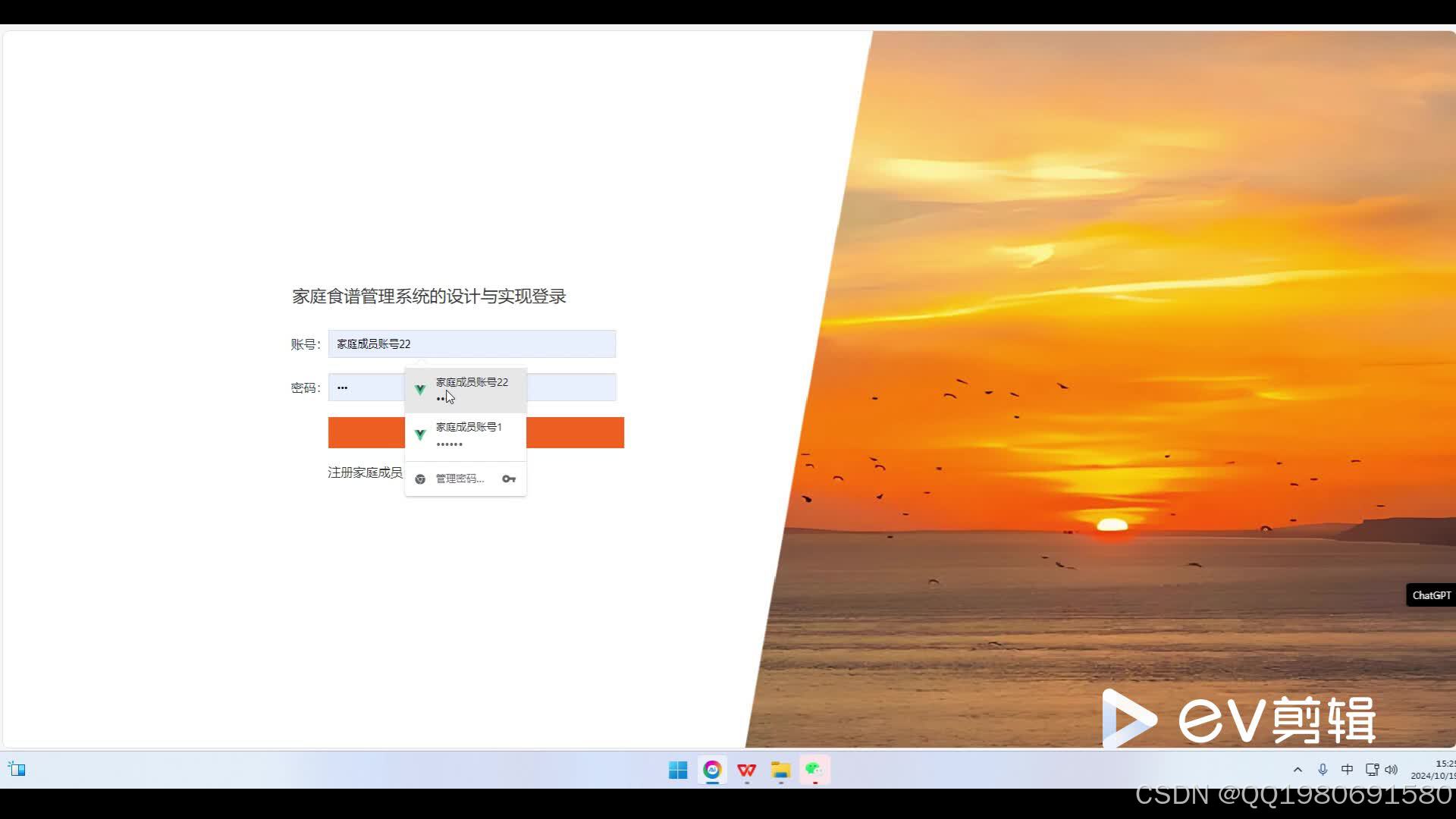The width and height of the screenshot is (1456, 819).
Task: Click the task view icon at bottom left
Action: tap(17, 769)
